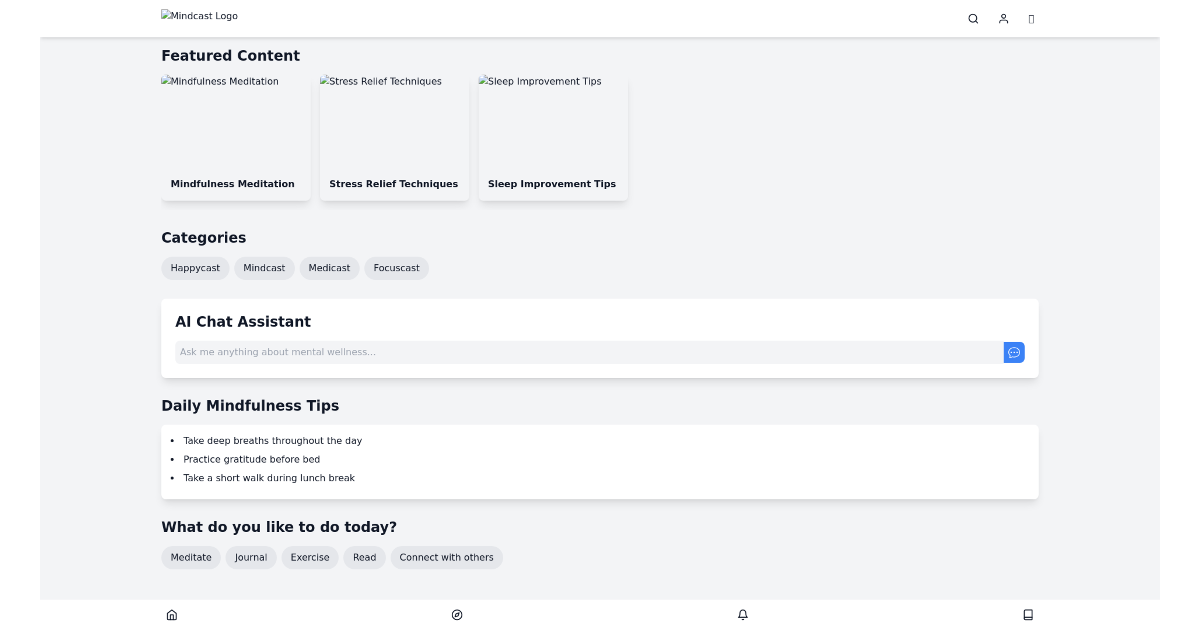Toggle the Connect with others chip

pyautogui.click(x=447, y=557)
